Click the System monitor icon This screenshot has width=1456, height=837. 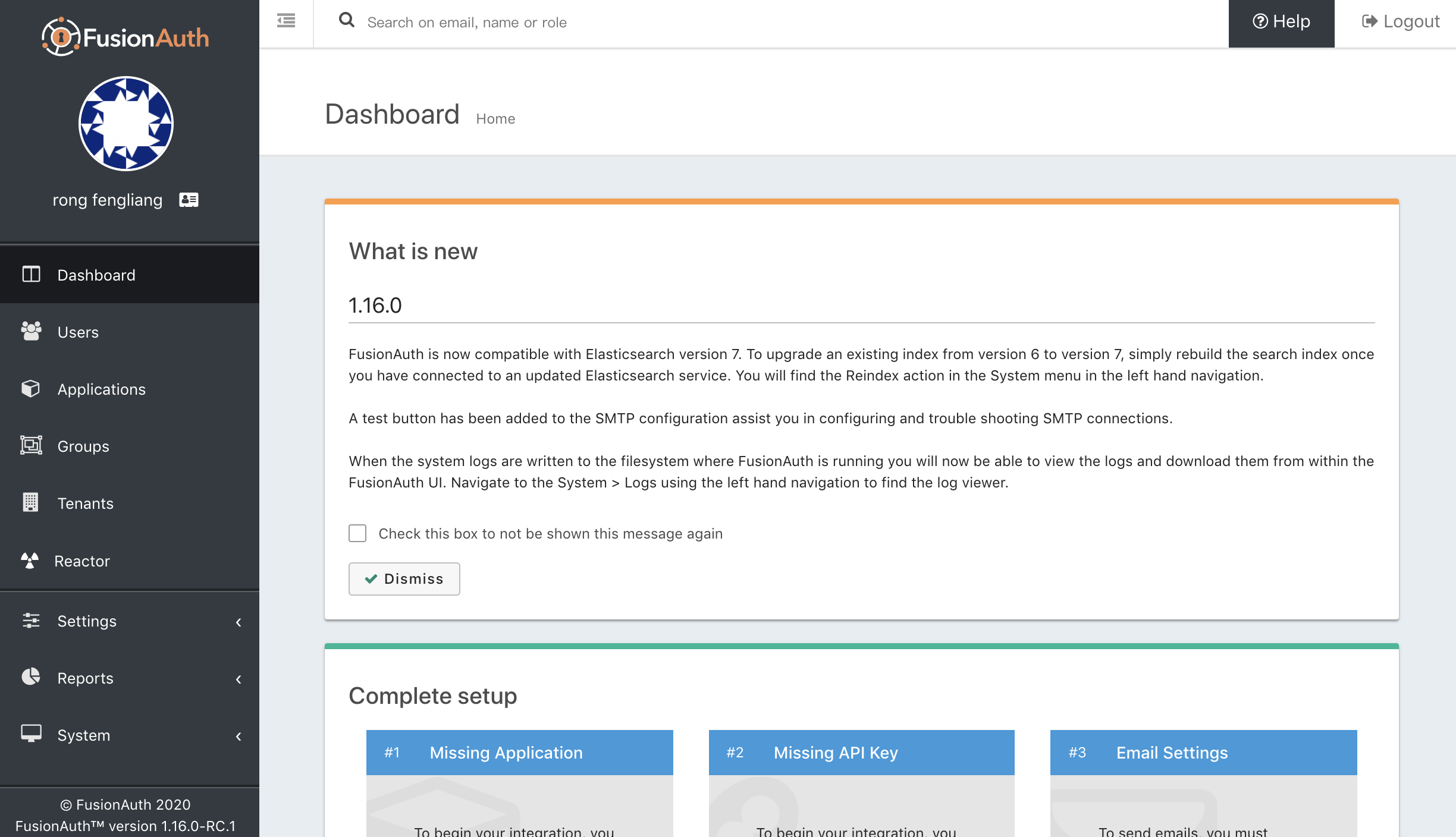coord(31,734)
